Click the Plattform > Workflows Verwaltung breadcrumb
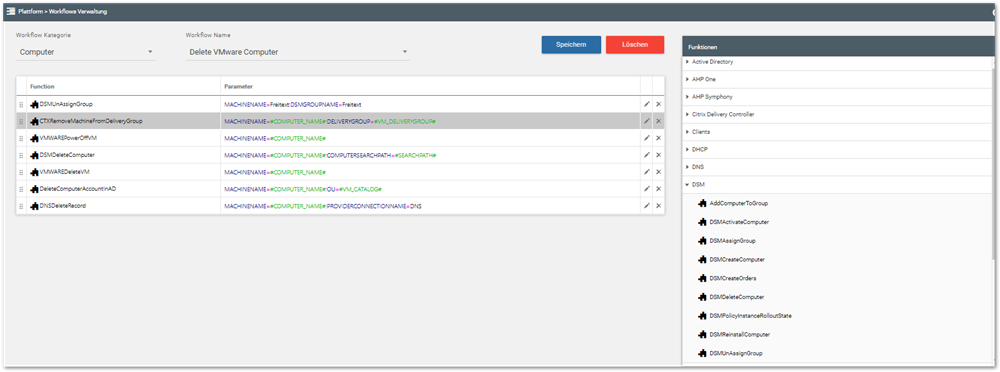The width and height of the screenshot is (1000, 372). pos(62,11)
